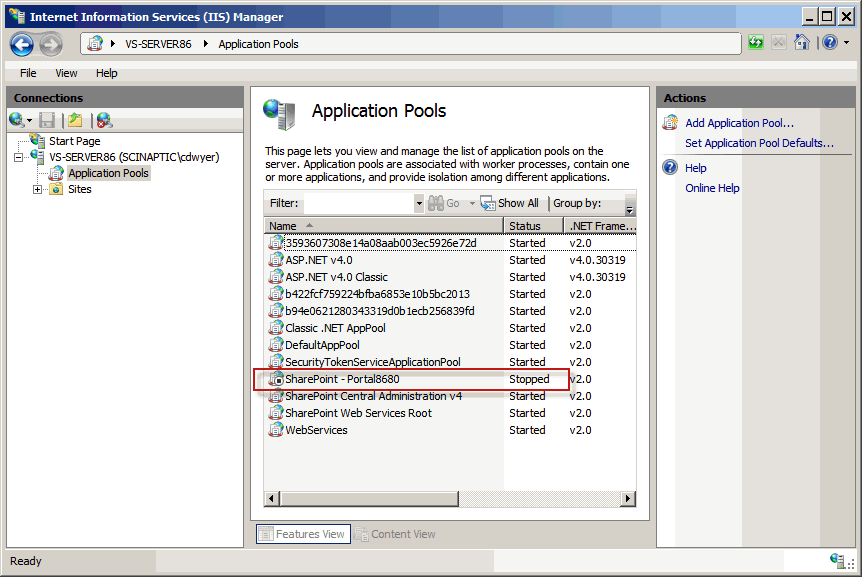Click the Go binoculars button
Viewport: 862px width, 577px height.
click(444, 203)
